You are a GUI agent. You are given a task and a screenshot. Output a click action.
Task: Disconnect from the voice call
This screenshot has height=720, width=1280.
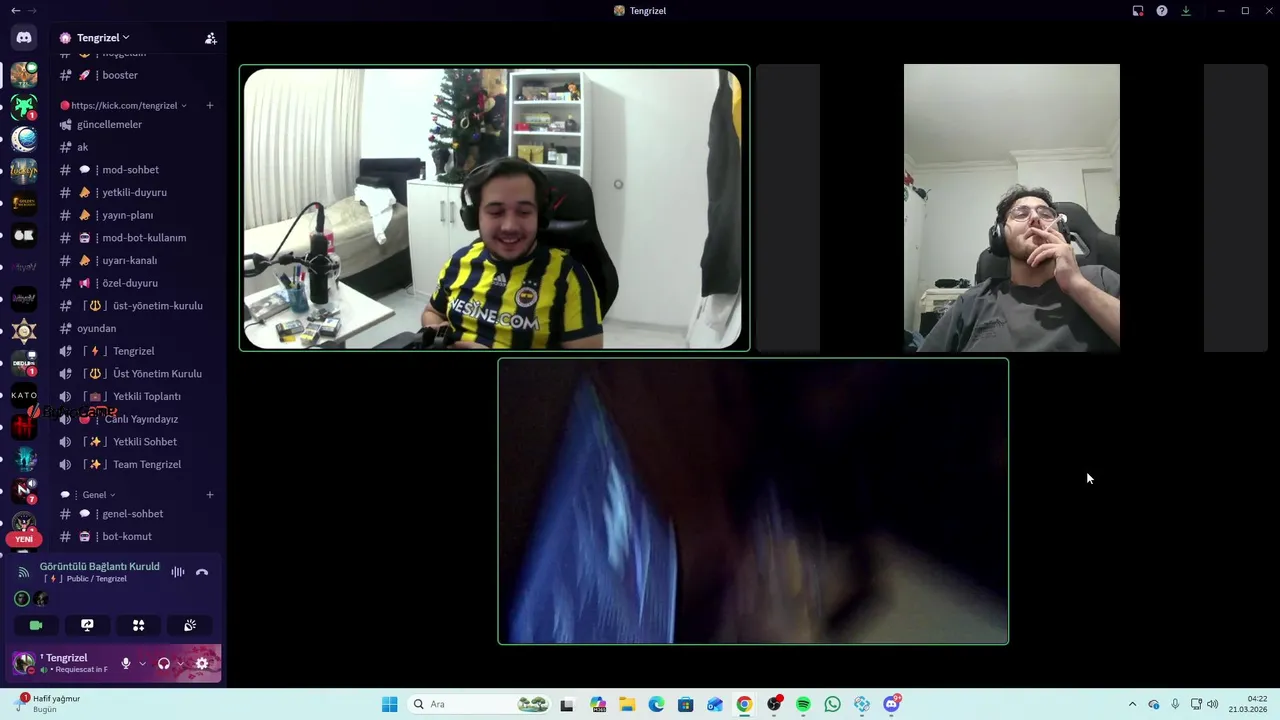[202, 572]
